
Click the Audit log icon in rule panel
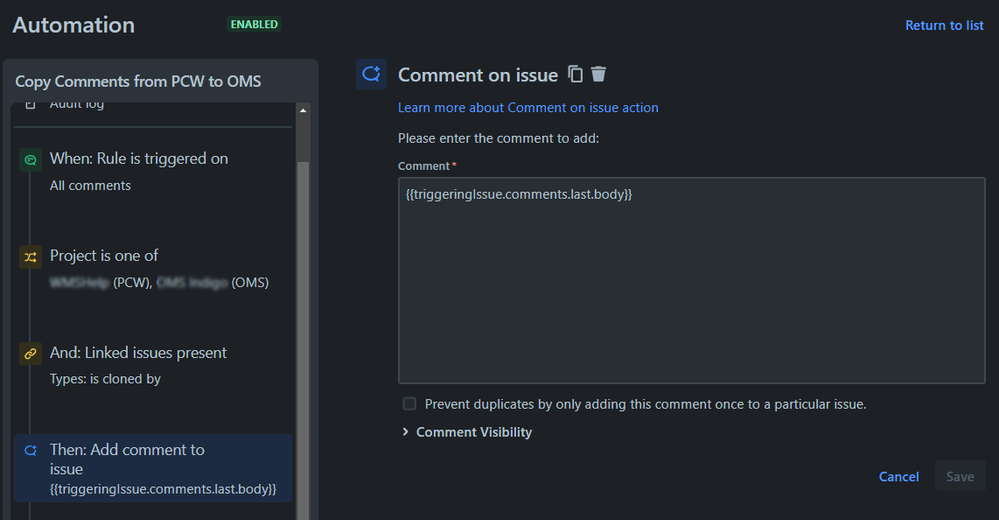pyautogui.click(x=30, y=105)
